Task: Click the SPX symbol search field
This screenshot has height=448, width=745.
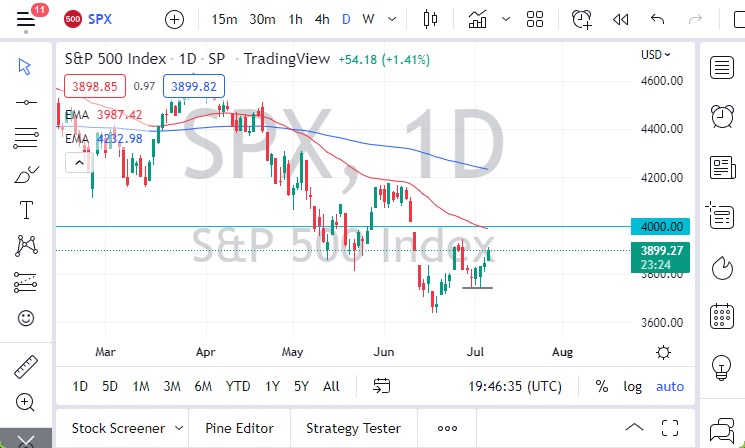Action: point(100,19)
